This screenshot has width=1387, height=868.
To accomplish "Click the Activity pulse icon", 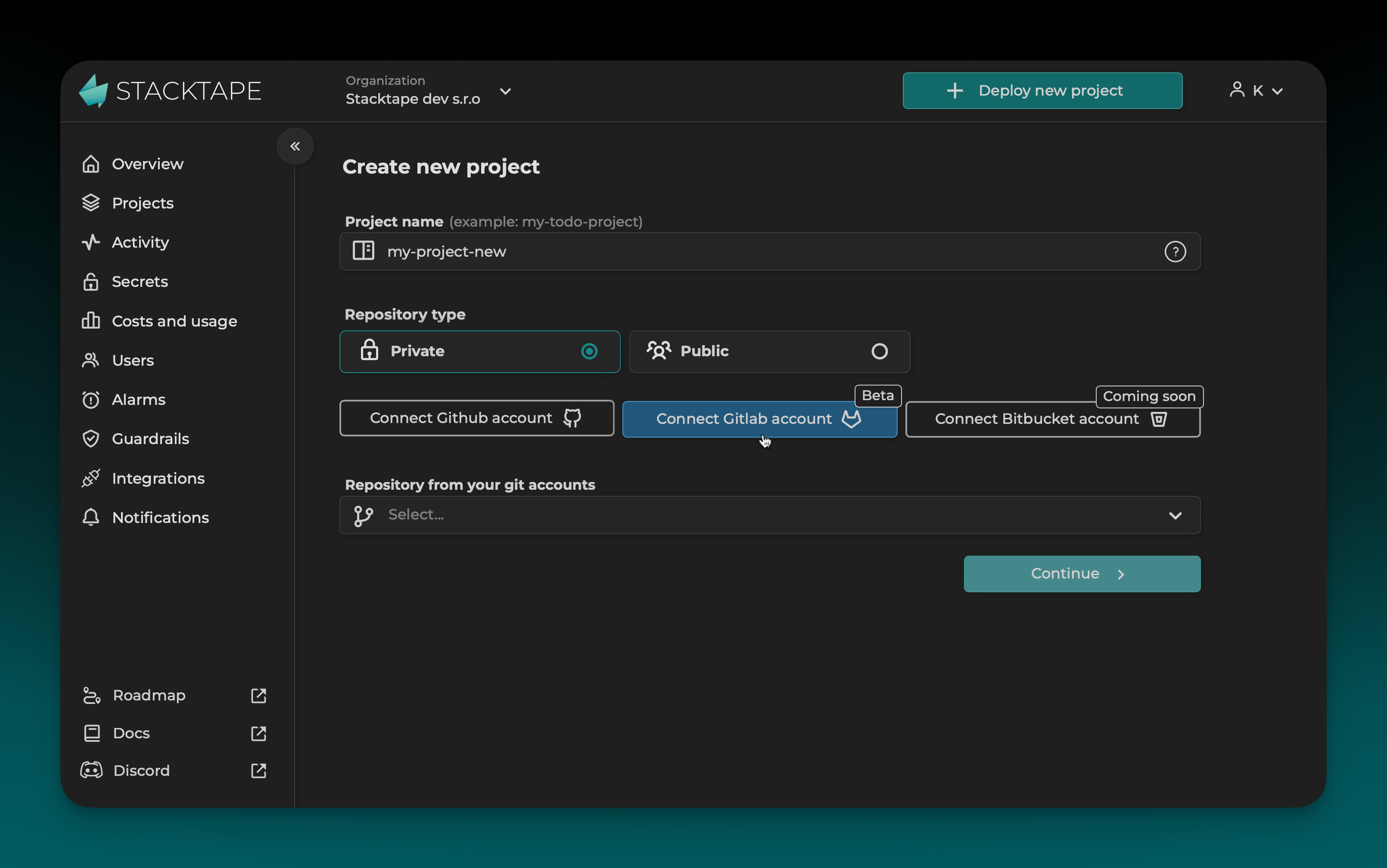I will click(91, 242).
